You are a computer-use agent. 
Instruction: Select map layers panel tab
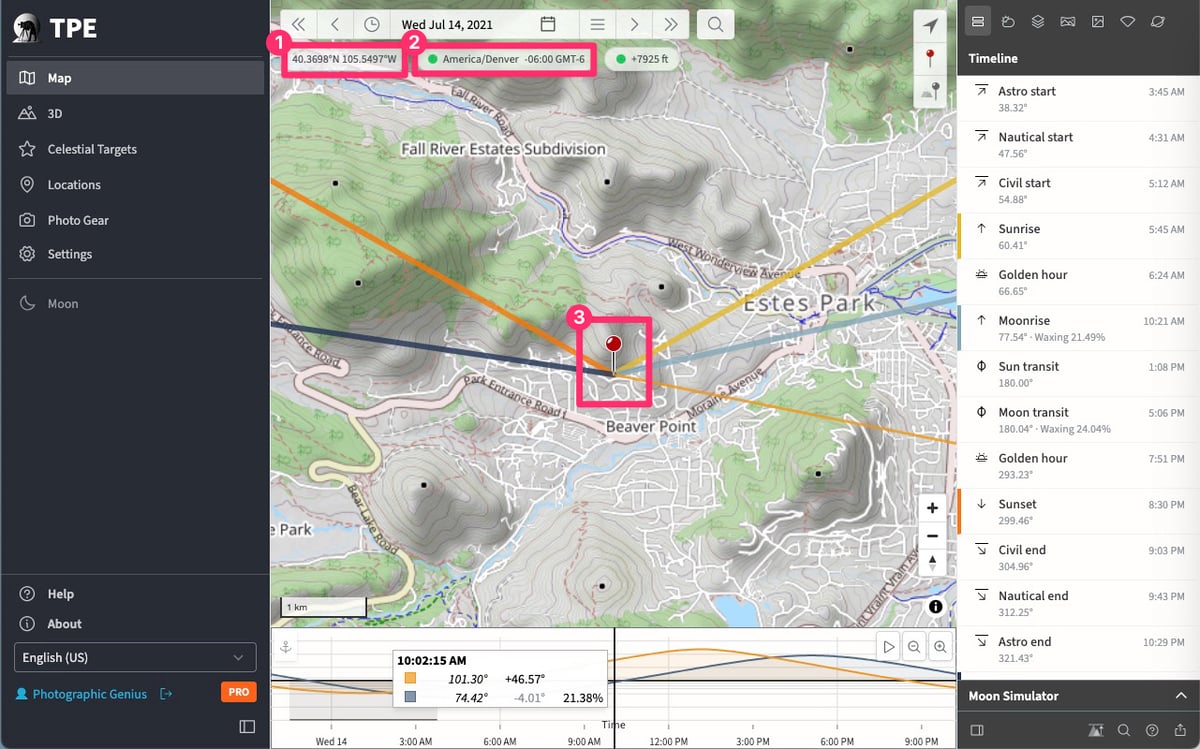tap(1038, 21)
